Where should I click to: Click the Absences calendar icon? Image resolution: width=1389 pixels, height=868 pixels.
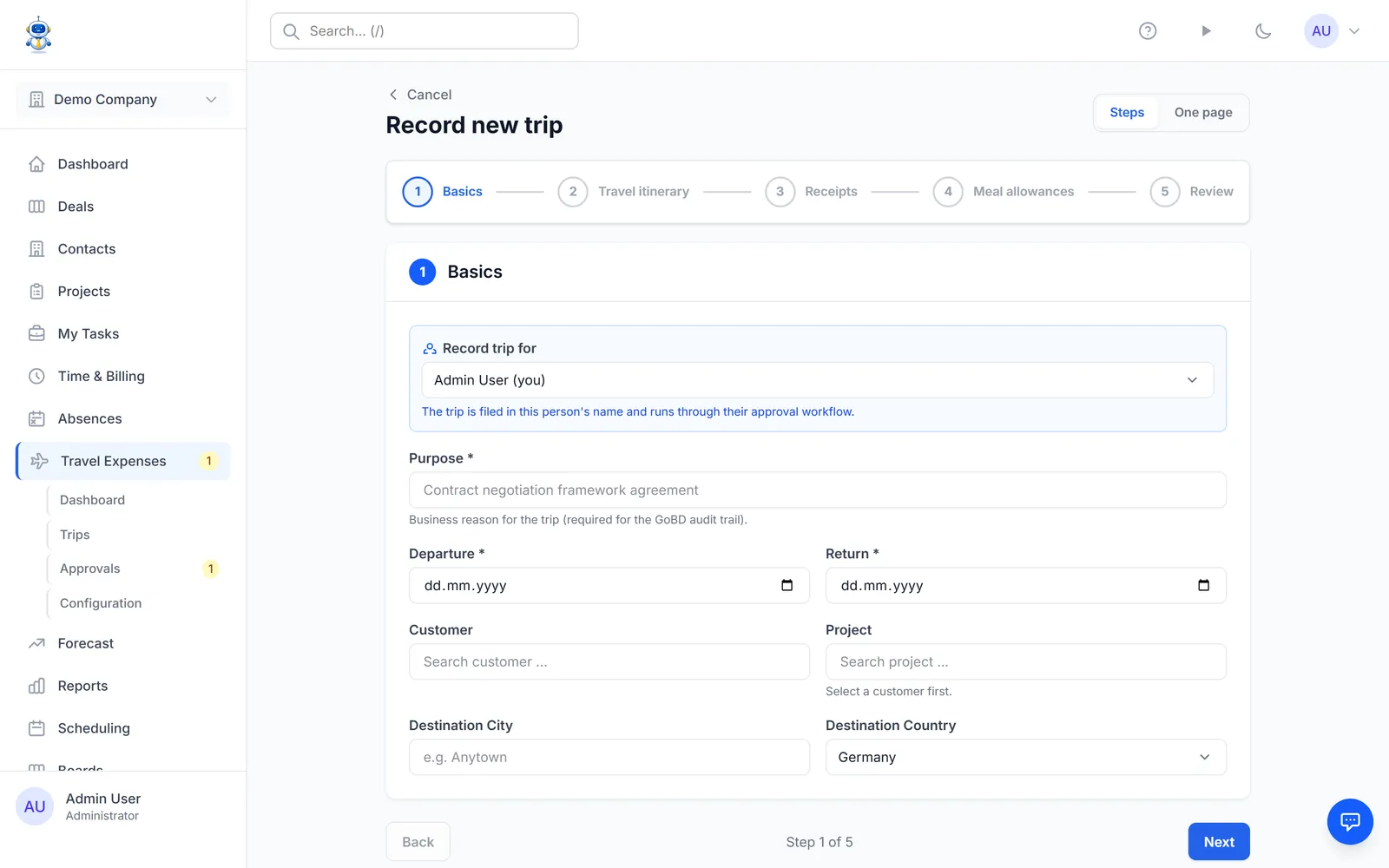(x=36, y=419)
